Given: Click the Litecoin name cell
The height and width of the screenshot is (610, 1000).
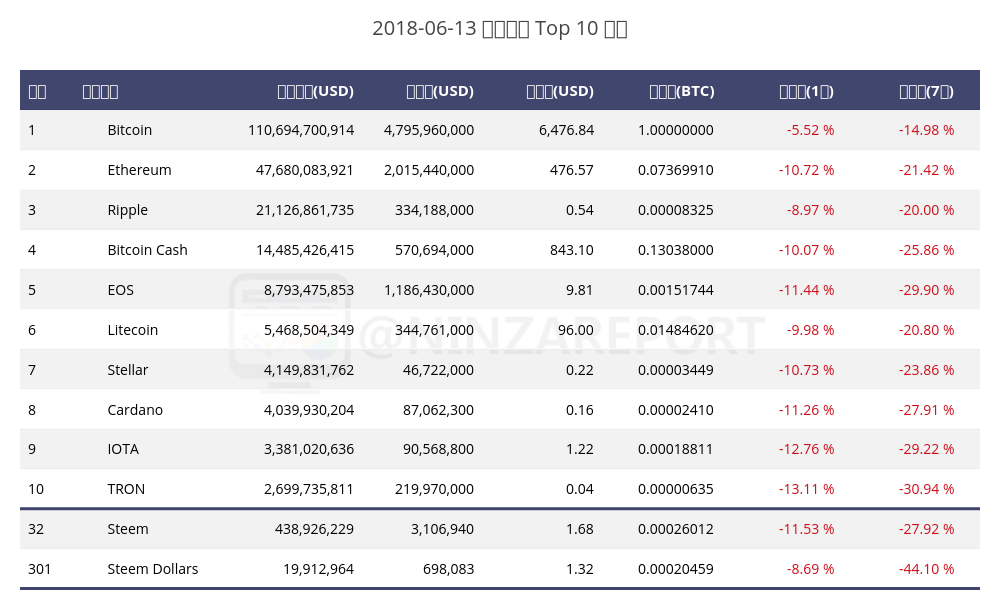Looking at the screenshot, I should [133, 331].
